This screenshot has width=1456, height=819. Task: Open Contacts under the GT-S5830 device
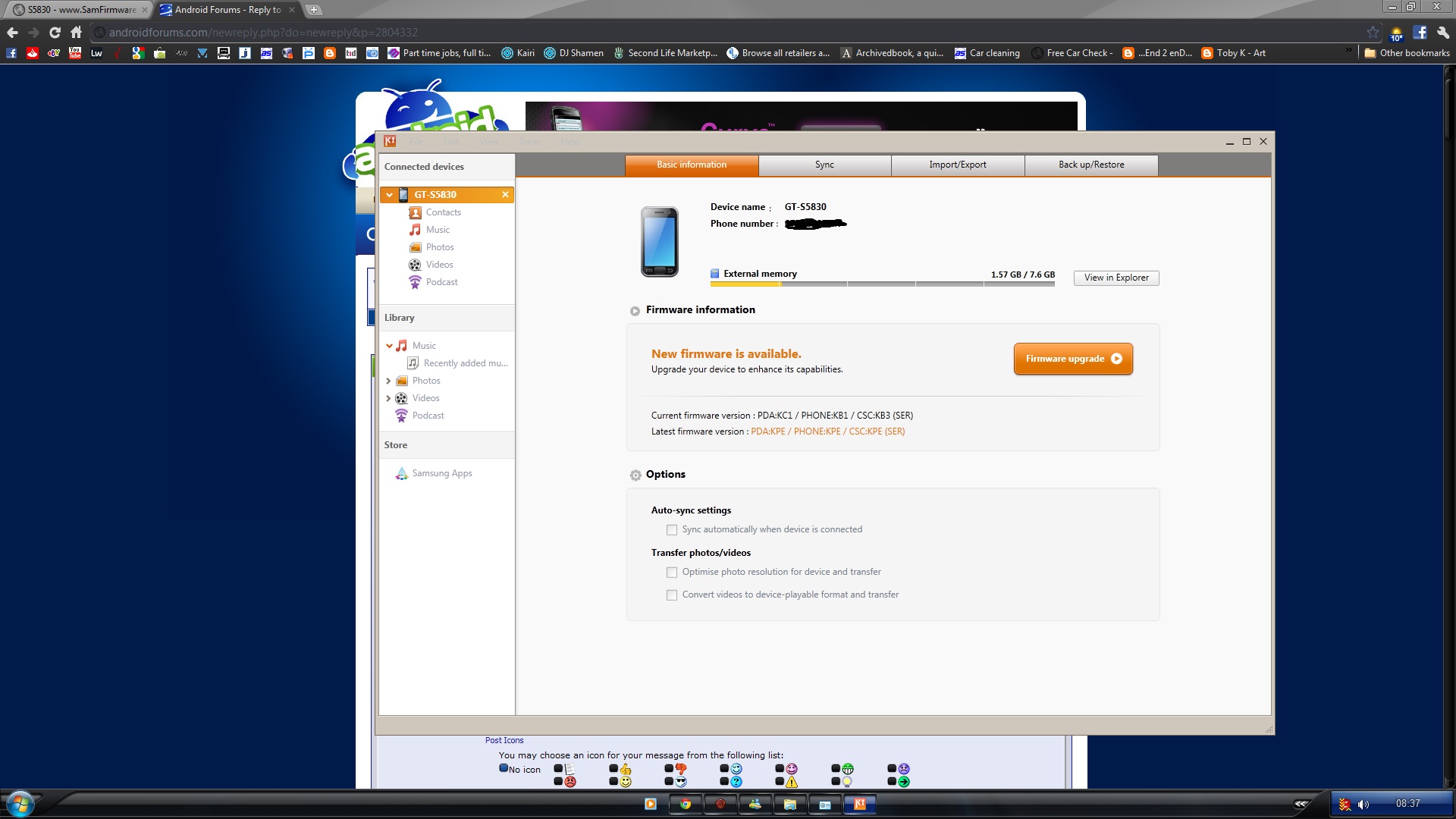click(443, 212)
